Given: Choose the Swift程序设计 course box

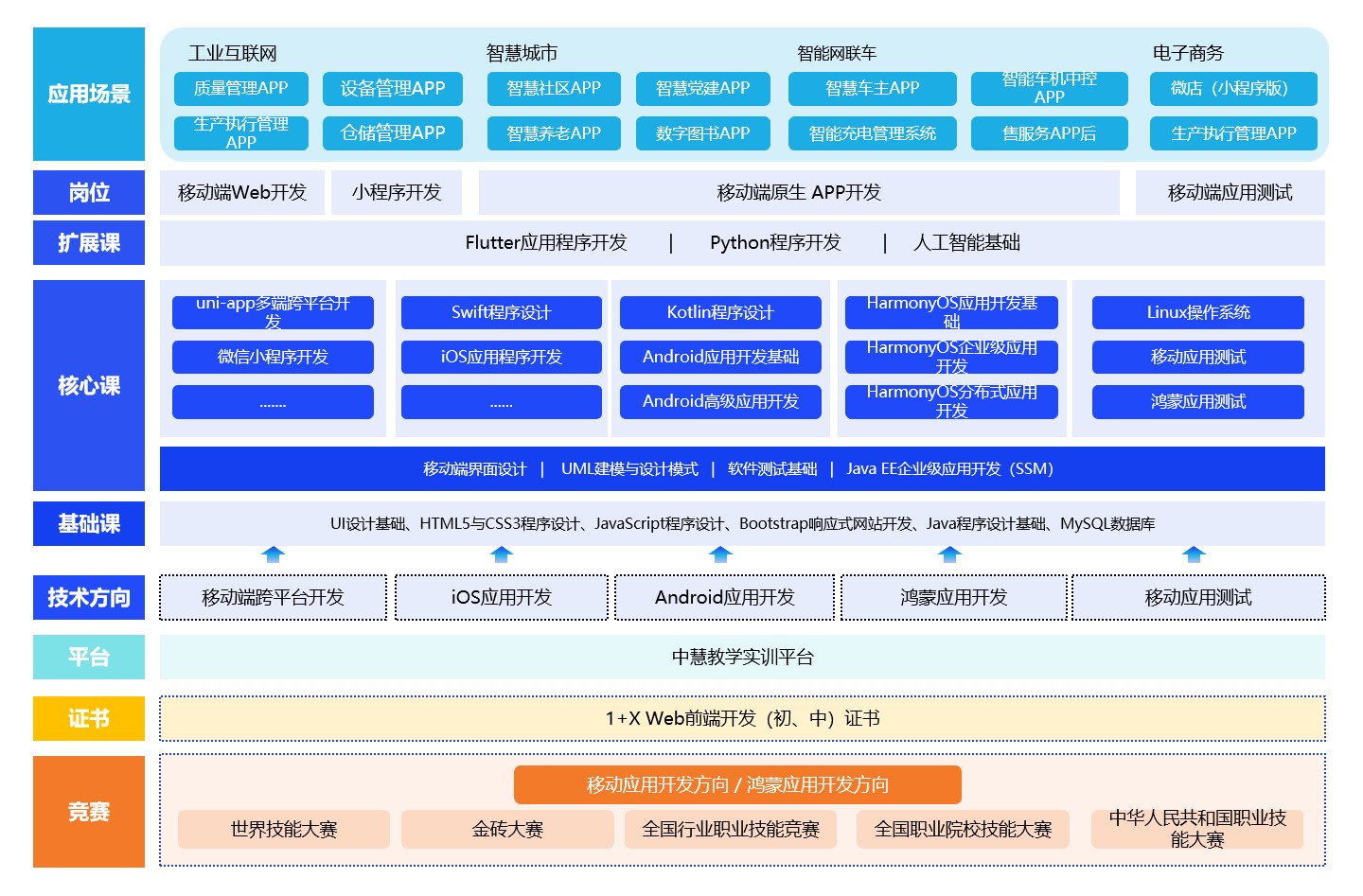Looking at the screenshot, I should [x=501, y=312].
